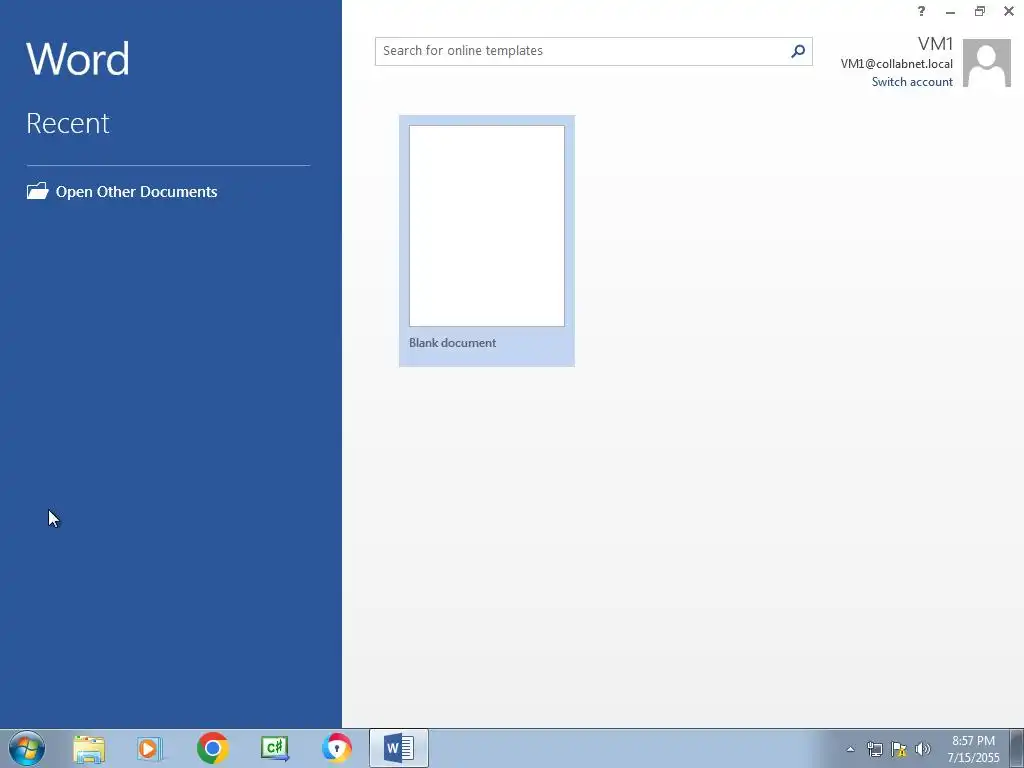Launch Windows Explorer from taskbar

click(x=89, y=748)
